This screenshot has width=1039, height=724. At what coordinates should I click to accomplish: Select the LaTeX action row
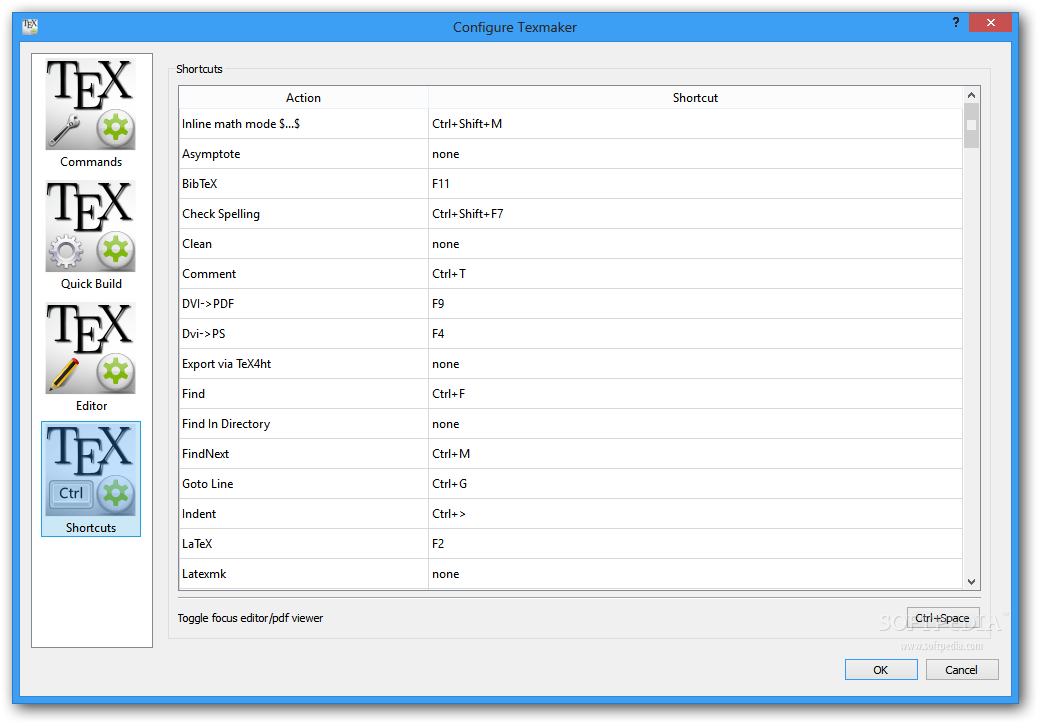click(303, 544)
